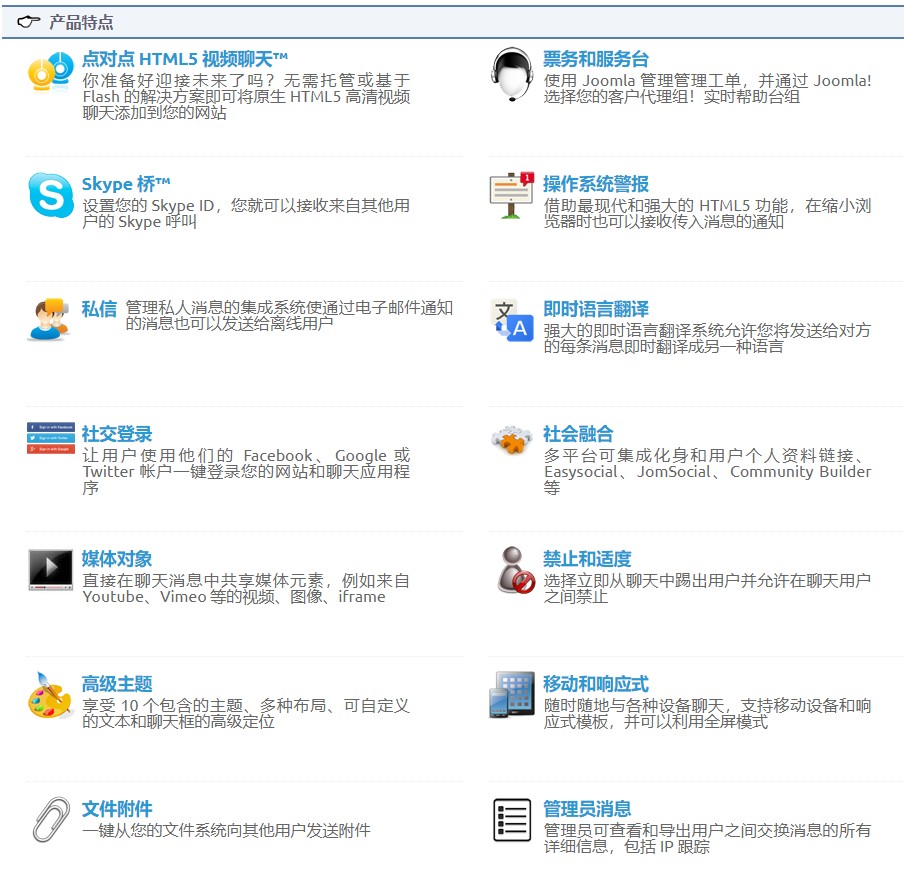Click description starting 享受 10 个包含的主题

click(246, 713)
